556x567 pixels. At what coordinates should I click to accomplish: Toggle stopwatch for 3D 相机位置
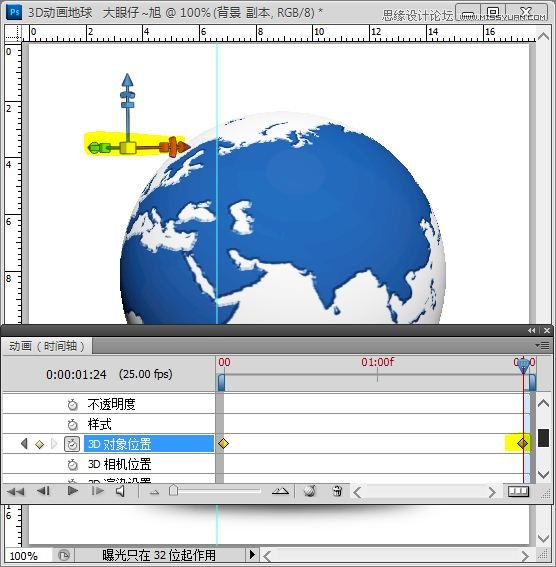coord(73,464)
